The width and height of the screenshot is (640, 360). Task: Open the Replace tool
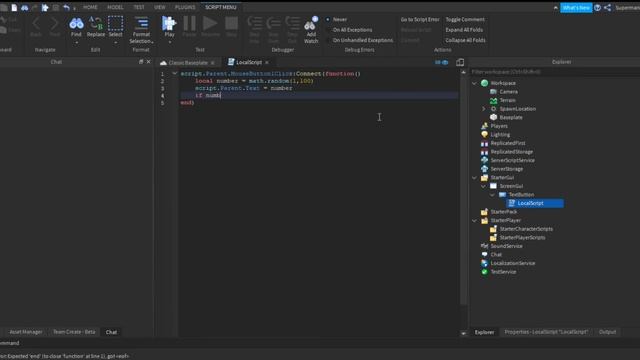(x=96, y=27)
